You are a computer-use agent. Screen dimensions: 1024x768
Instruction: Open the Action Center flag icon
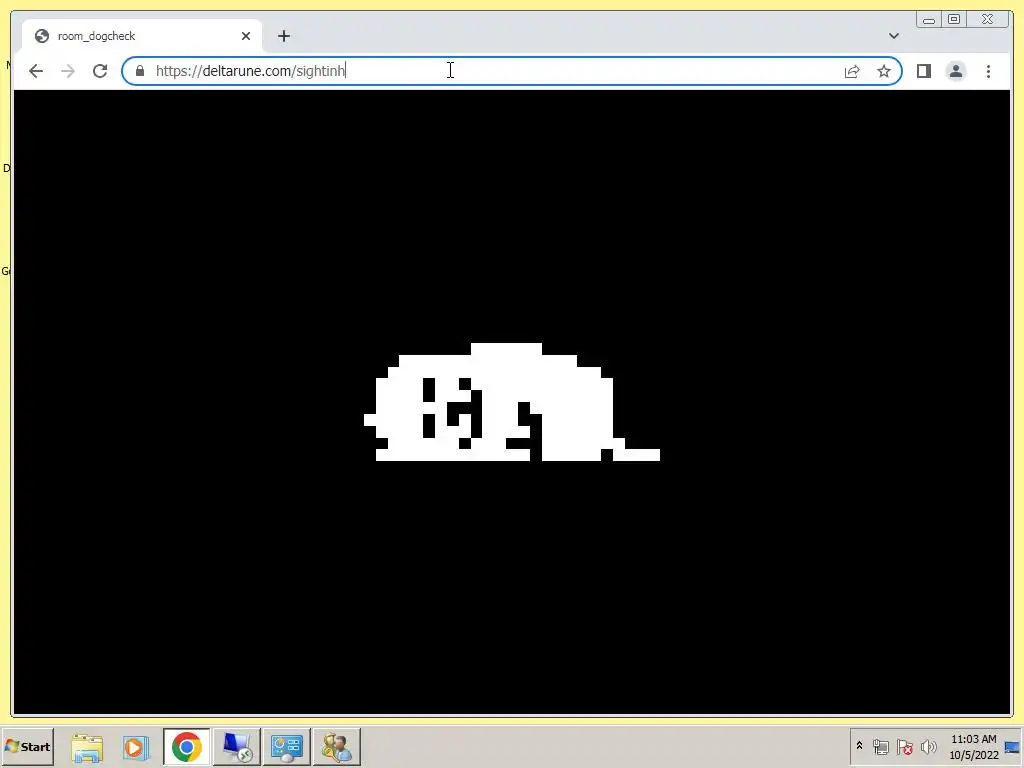pos(904,746)
